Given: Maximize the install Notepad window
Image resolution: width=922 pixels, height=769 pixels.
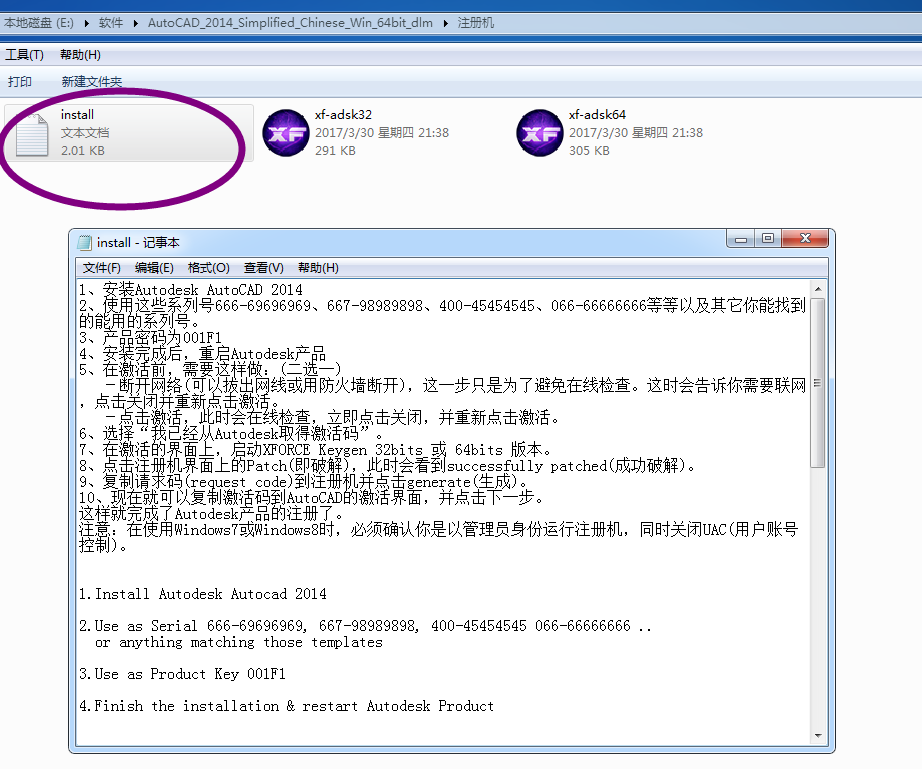Looking at the screenshot, I should click(768, 239).
